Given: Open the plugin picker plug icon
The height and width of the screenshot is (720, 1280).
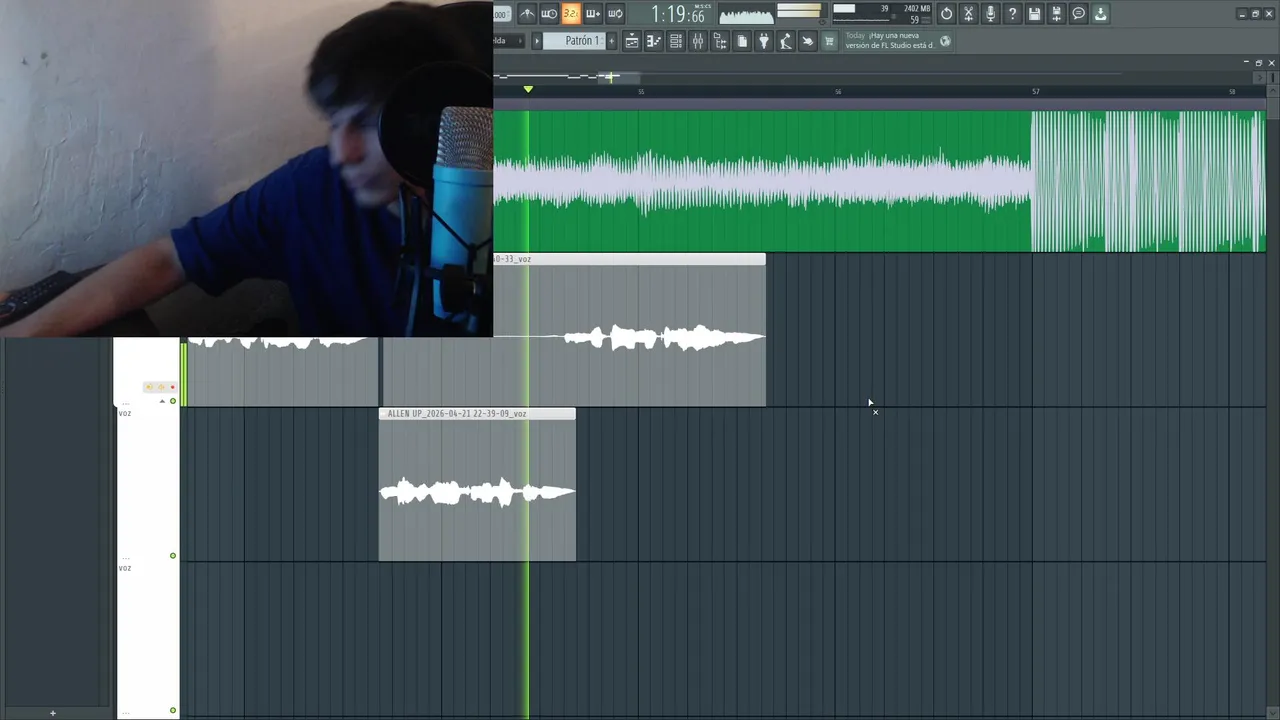Looking at the screenshot, I should point(764,41).
